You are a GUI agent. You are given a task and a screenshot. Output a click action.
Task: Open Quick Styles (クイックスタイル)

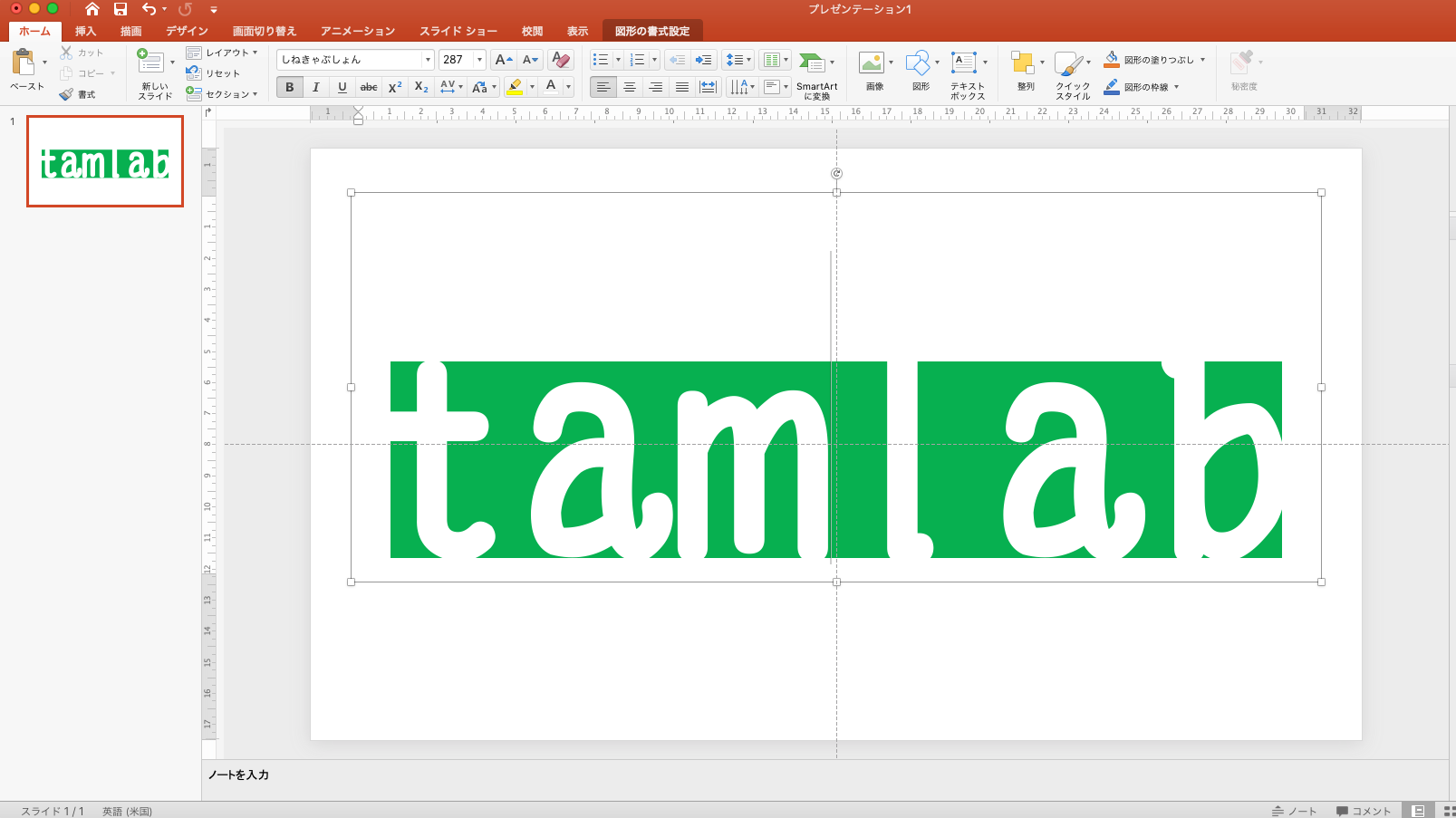[1069, 63]
